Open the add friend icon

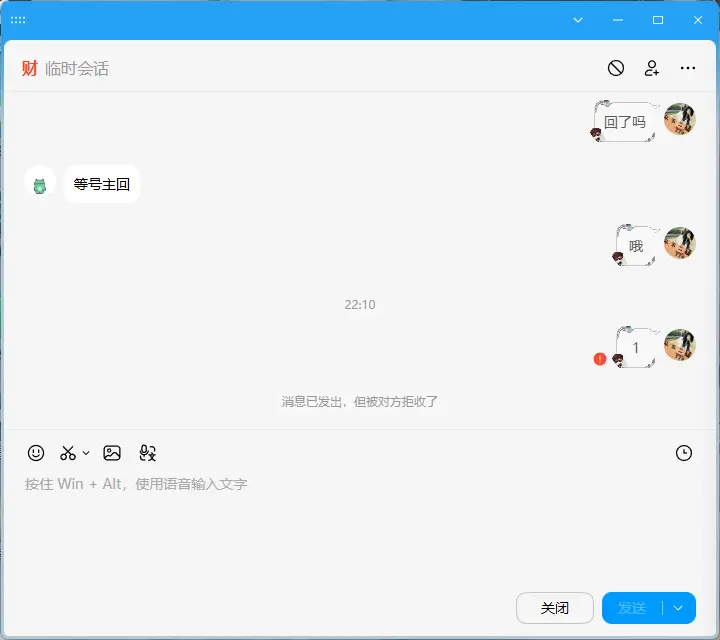pyautogui.click(x=652, y=68)
